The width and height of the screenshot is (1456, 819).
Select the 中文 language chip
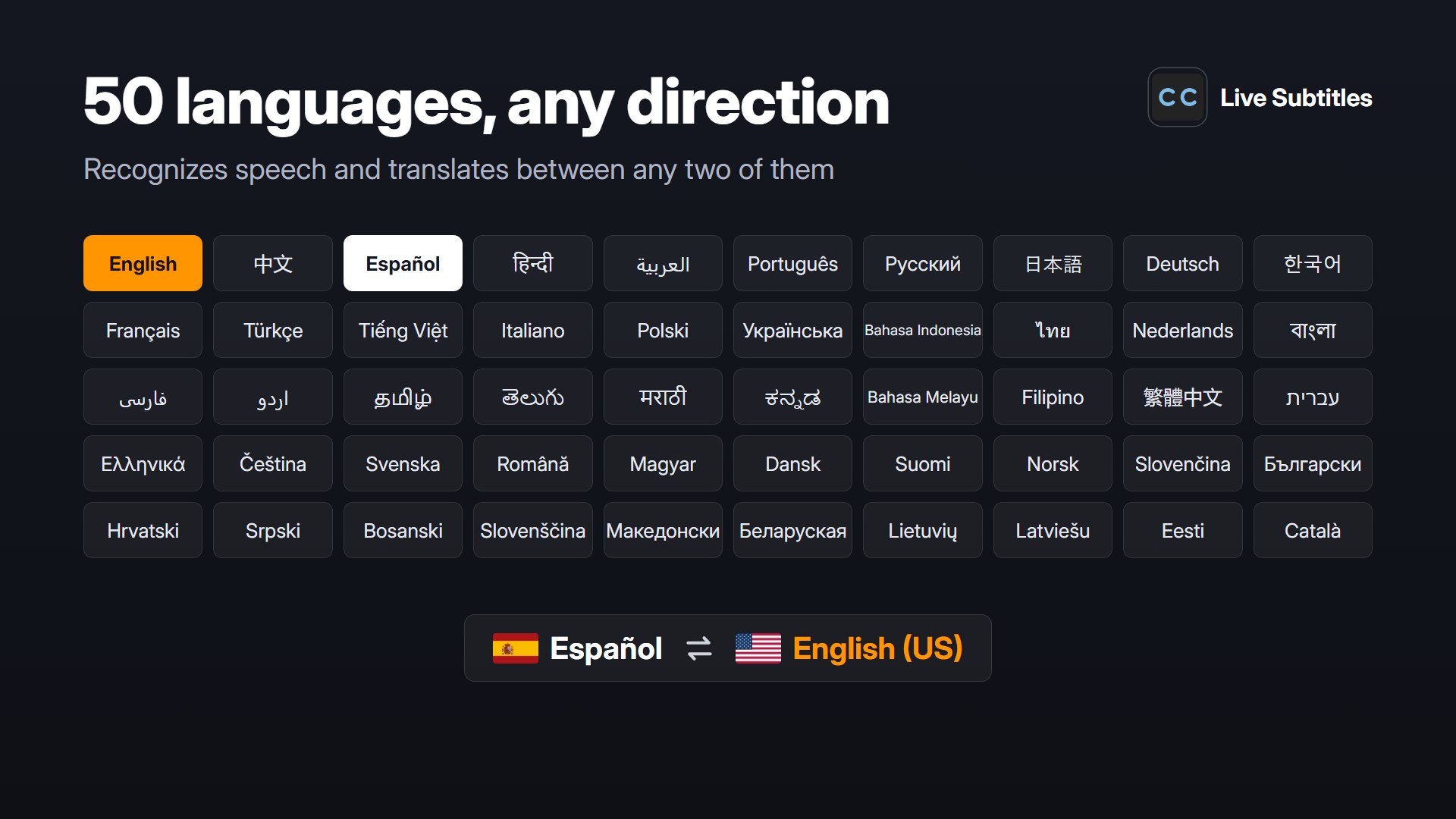(x=273, y=263)
